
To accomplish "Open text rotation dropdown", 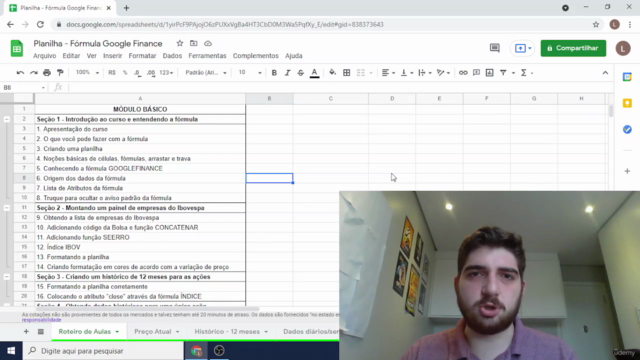I will click(x=443, y=73).
